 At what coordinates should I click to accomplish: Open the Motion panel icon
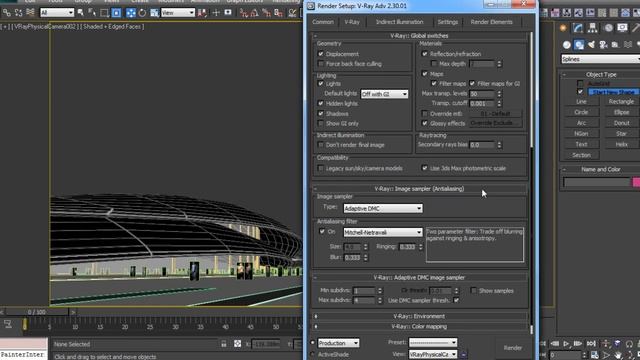(608, 28)
